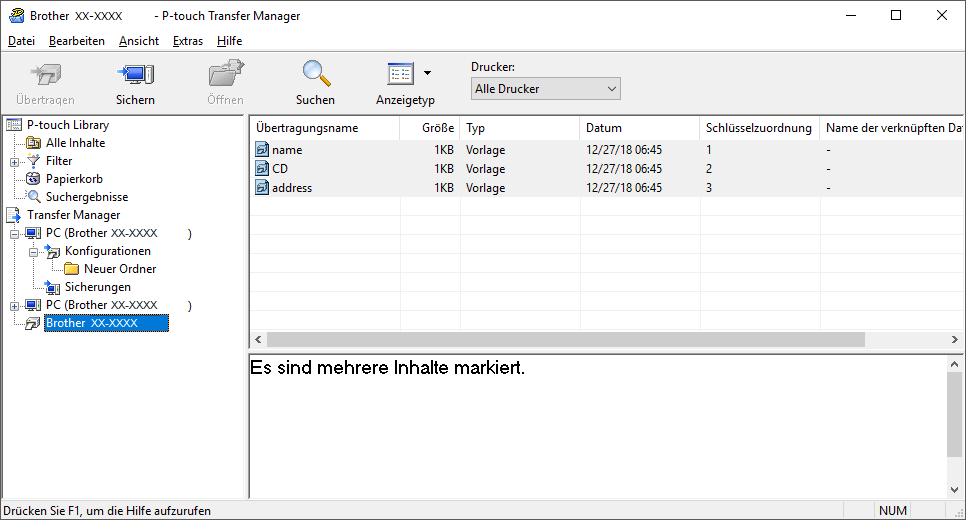Select the Filter funnel icon
Viewport: 966px width, 520px height.
coord(33,161)
